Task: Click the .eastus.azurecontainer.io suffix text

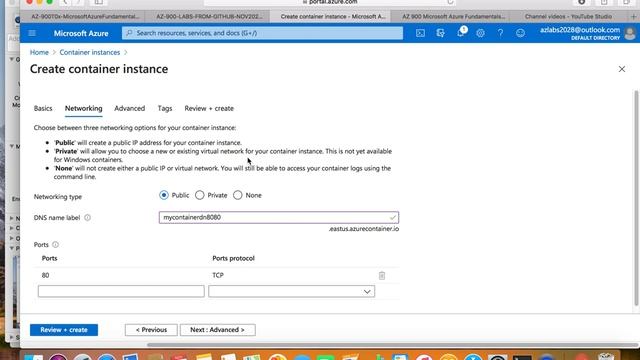Action: point(364,229)
